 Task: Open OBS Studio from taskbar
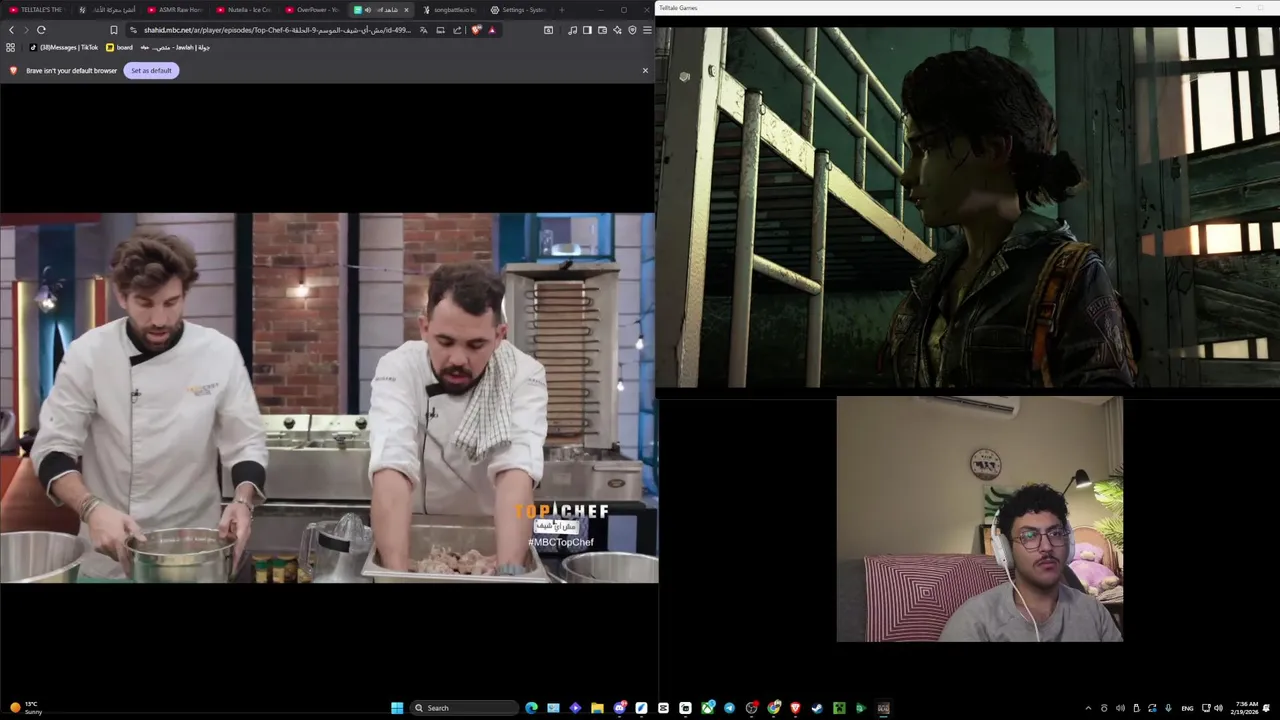point(751,708)
